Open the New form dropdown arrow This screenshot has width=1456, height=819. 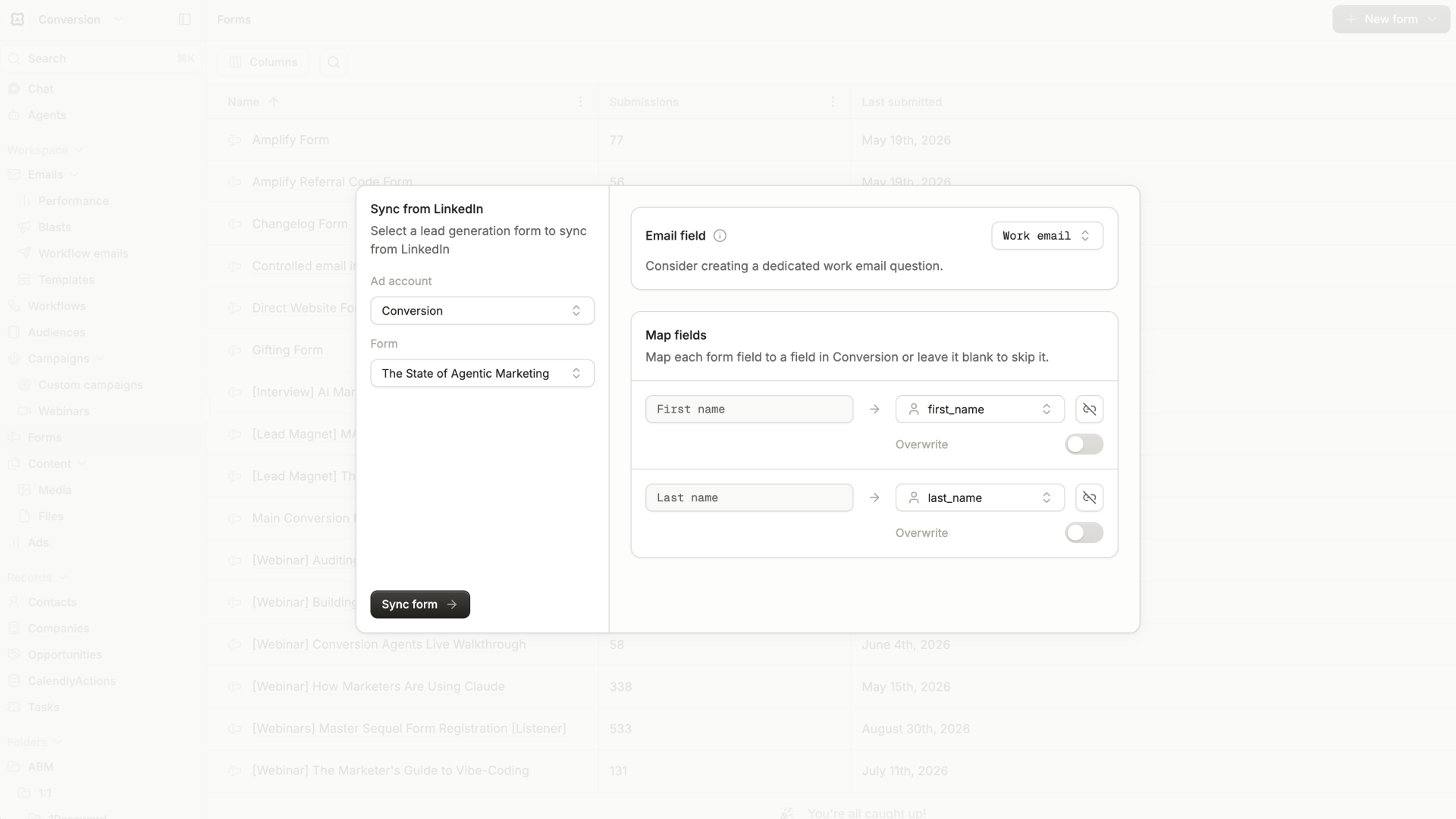pos(1432,20)
